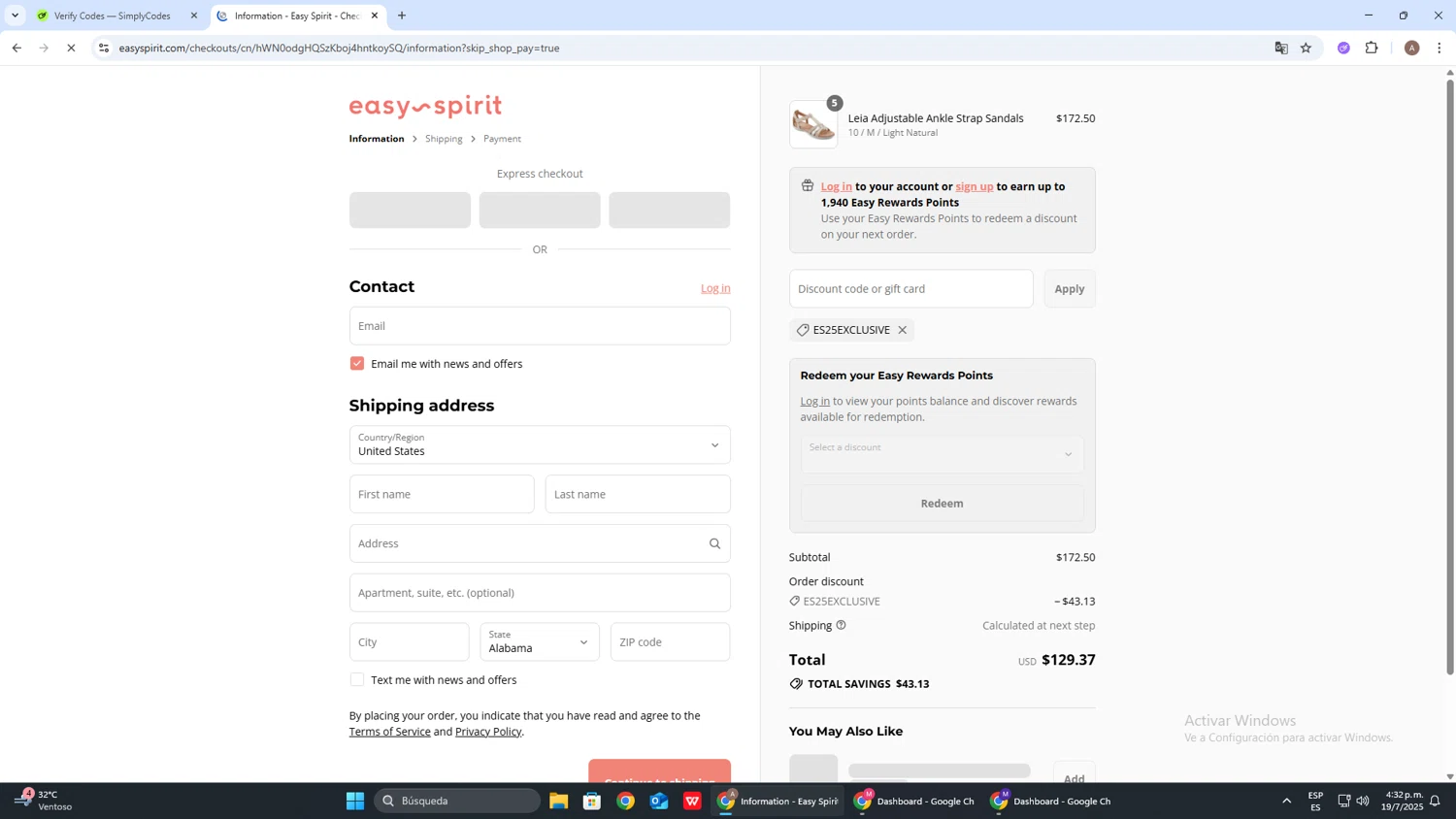
Task: Open language indicator ESP ES in tray
Action: tap(1315, 801)
